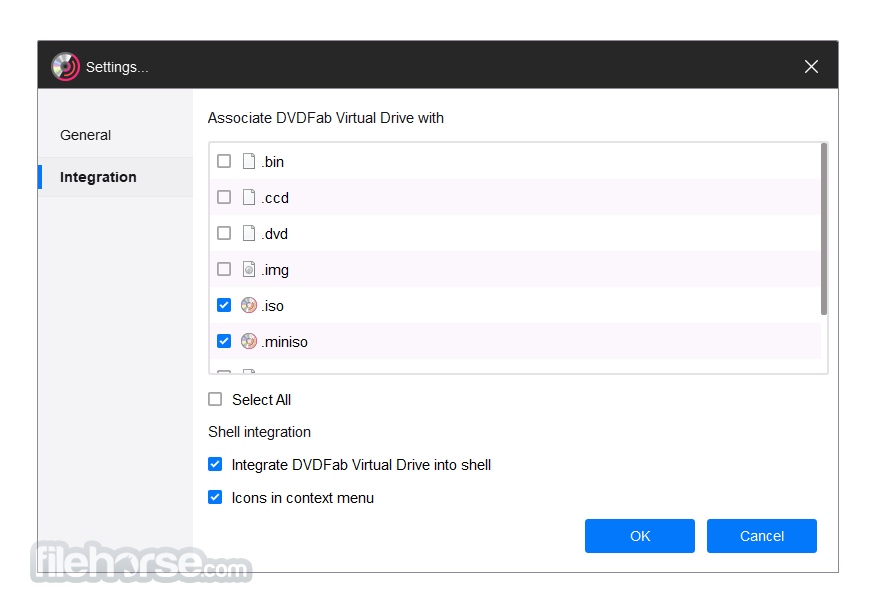Select the .dvd extension label
878x613 pixels.
pos(274,233)
